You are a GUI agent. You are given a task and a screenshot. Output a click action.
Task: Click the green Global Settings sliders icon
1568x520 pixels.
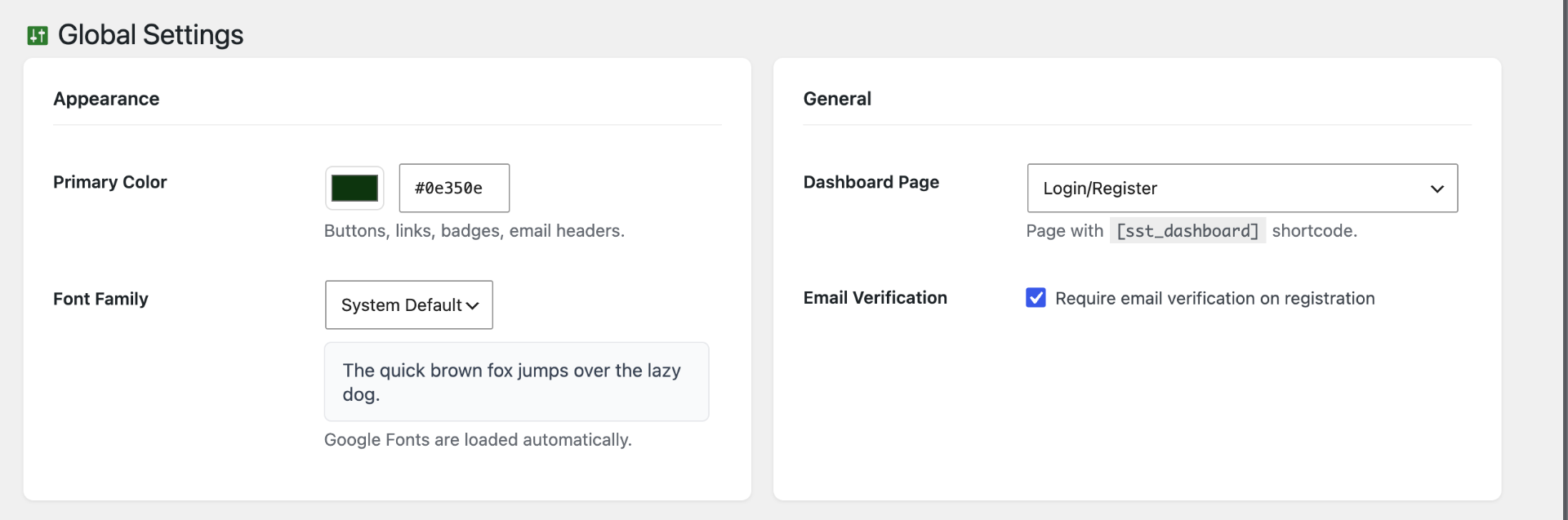38,35
